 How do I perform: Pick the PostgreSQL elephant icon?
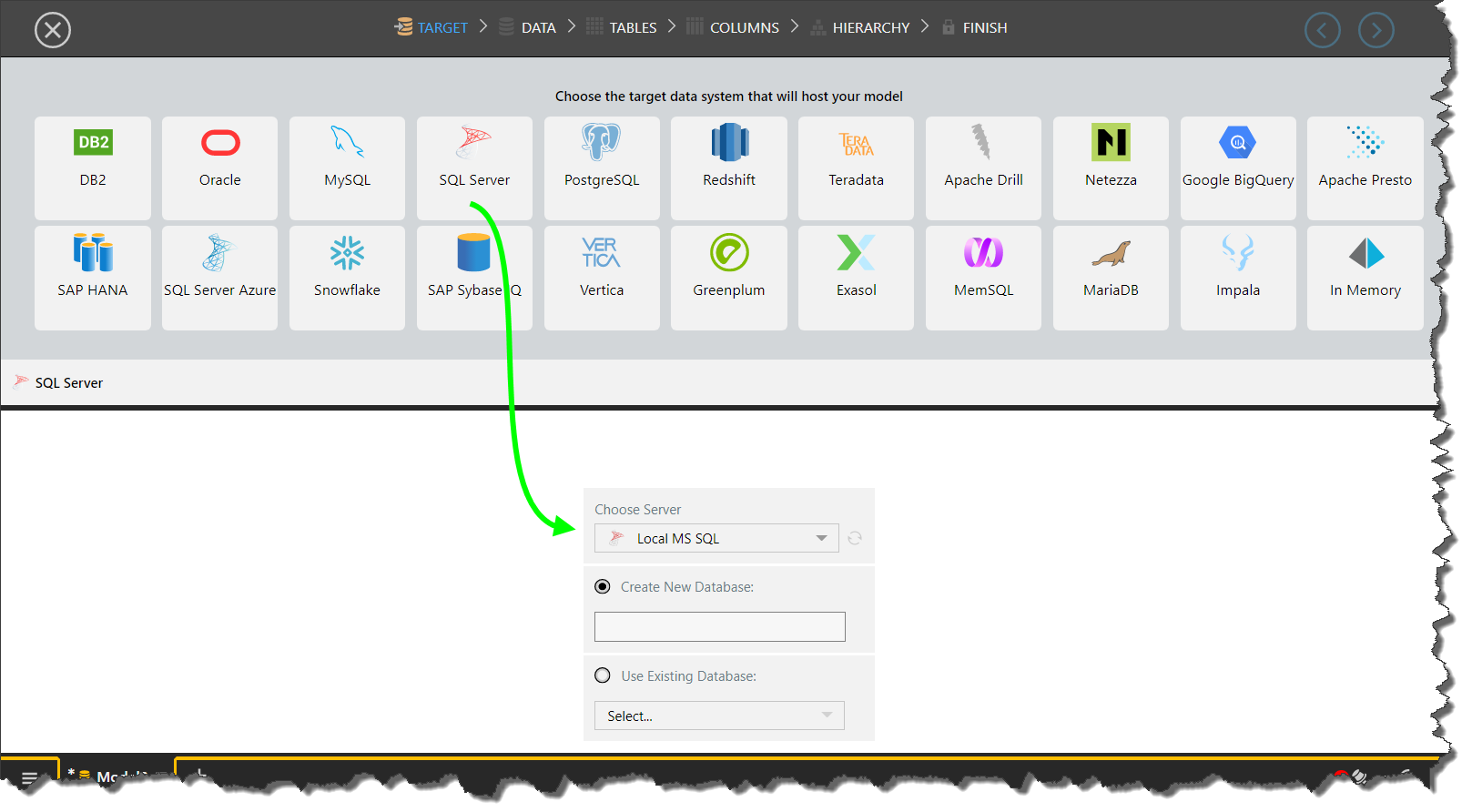click(601, 143)
